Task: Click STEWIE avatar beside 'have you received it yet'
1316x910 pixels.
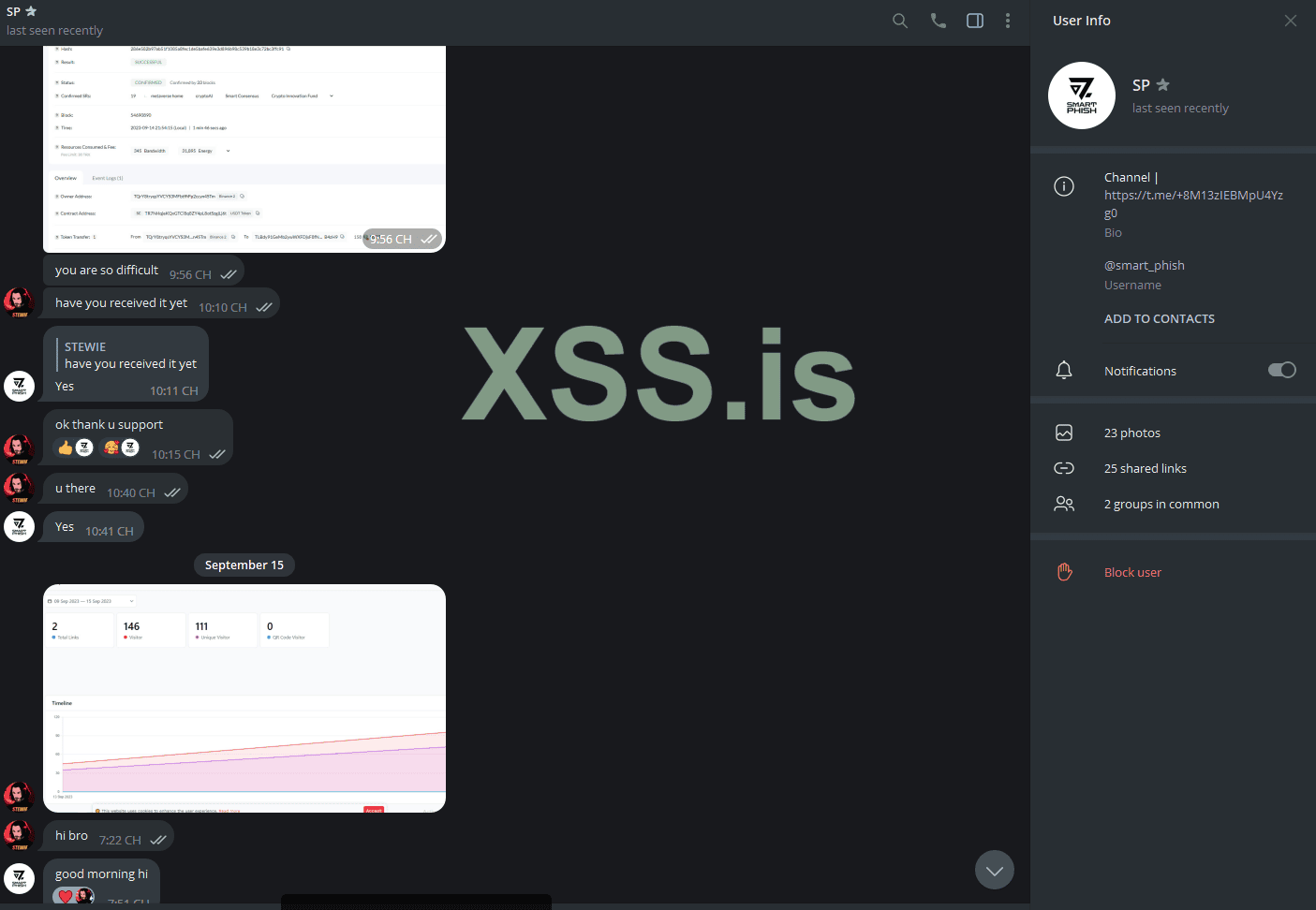Action: click(19, 302)
